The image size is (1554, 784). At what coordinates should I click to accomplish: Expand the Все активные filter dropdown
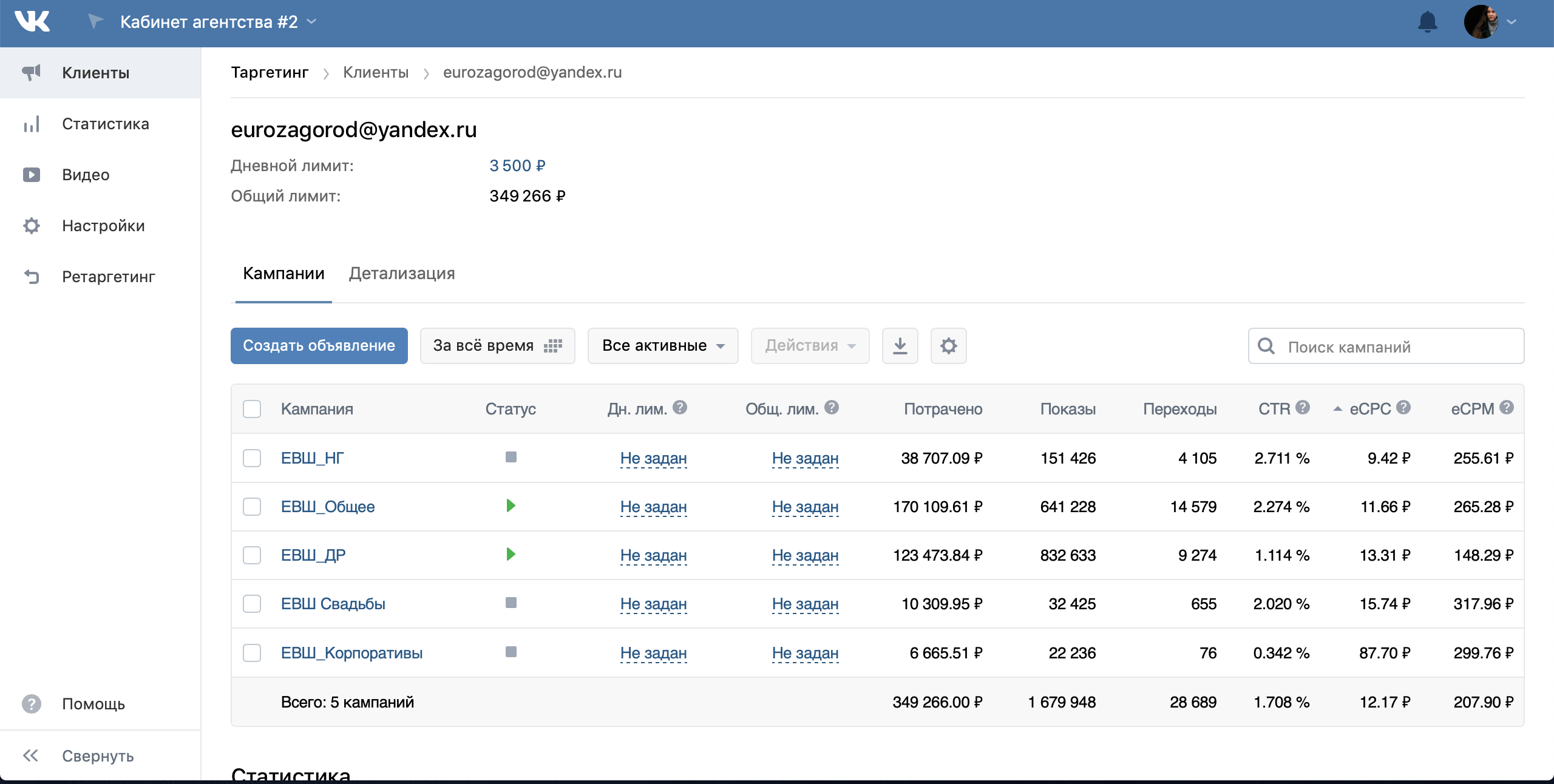(x=663, y=346)
